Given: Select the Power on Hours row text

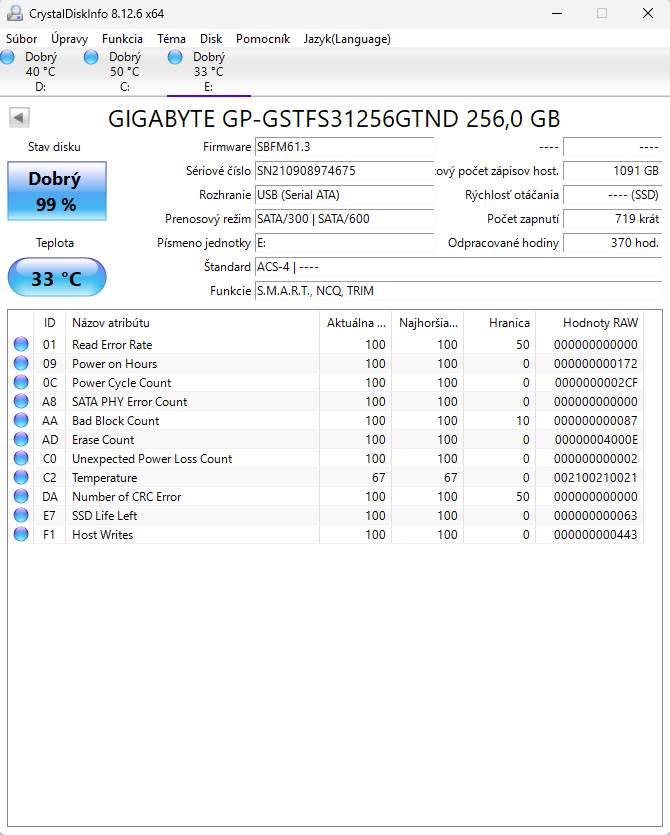Looking at the screenshot, I should coord(115,364).
